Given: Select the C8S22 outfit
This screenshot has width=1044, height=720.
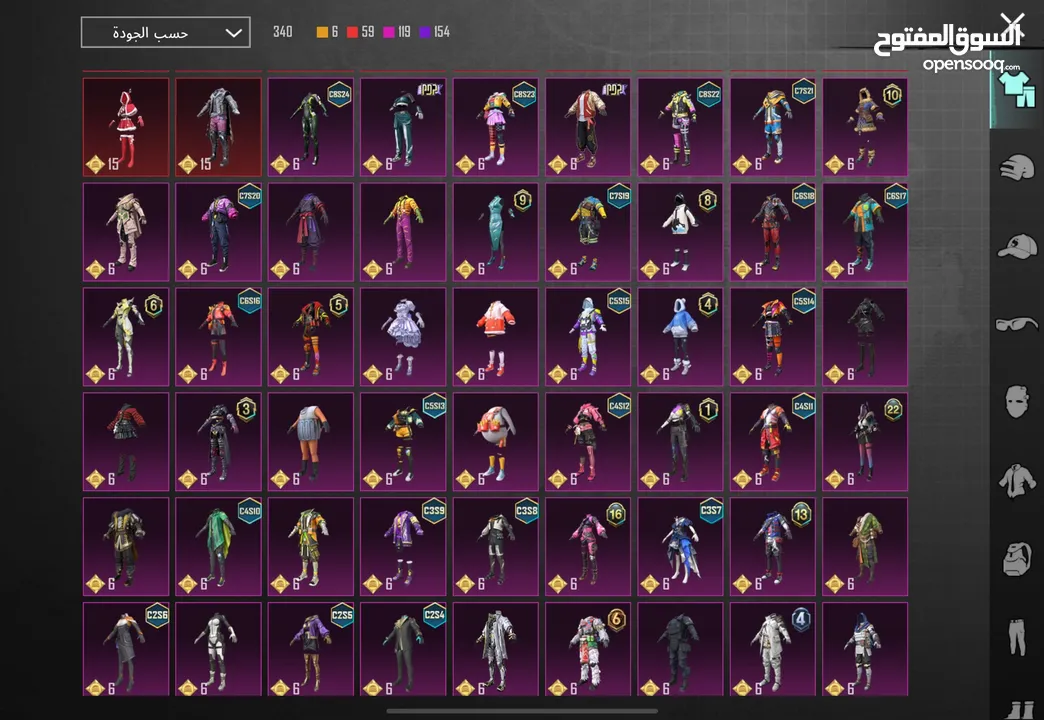Looking at the screenshot, I should click(x=680, y=127).
